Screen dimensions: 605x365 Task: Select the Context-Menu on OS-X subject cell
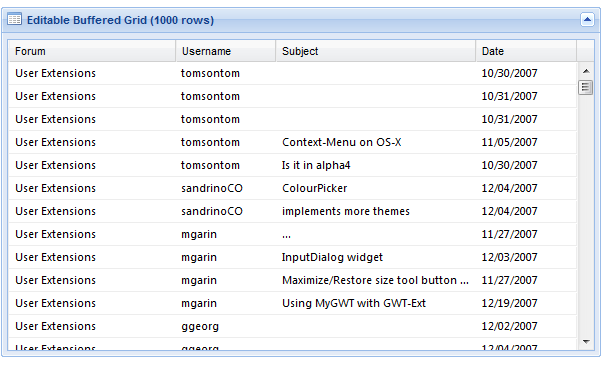click(375, 142)
